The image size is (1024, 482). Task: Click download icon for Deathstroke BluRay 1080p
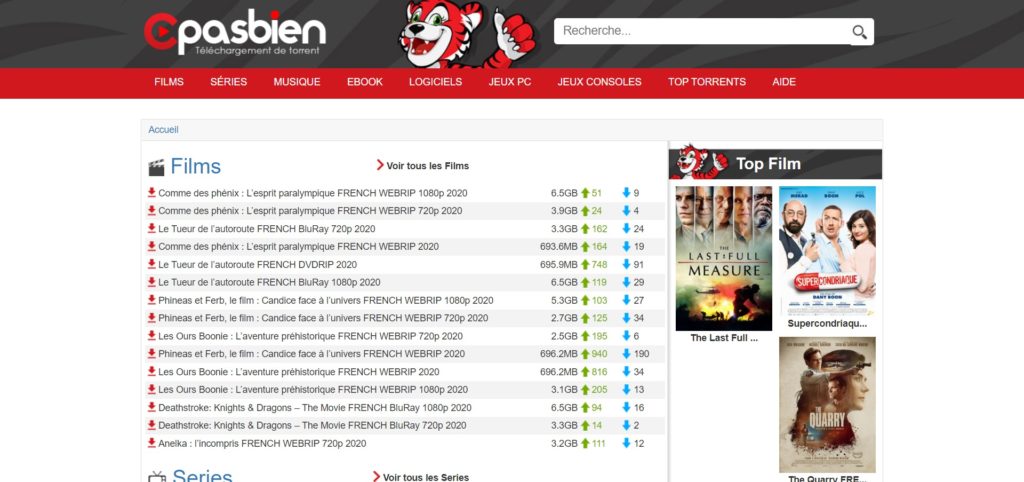pos(152,407)
